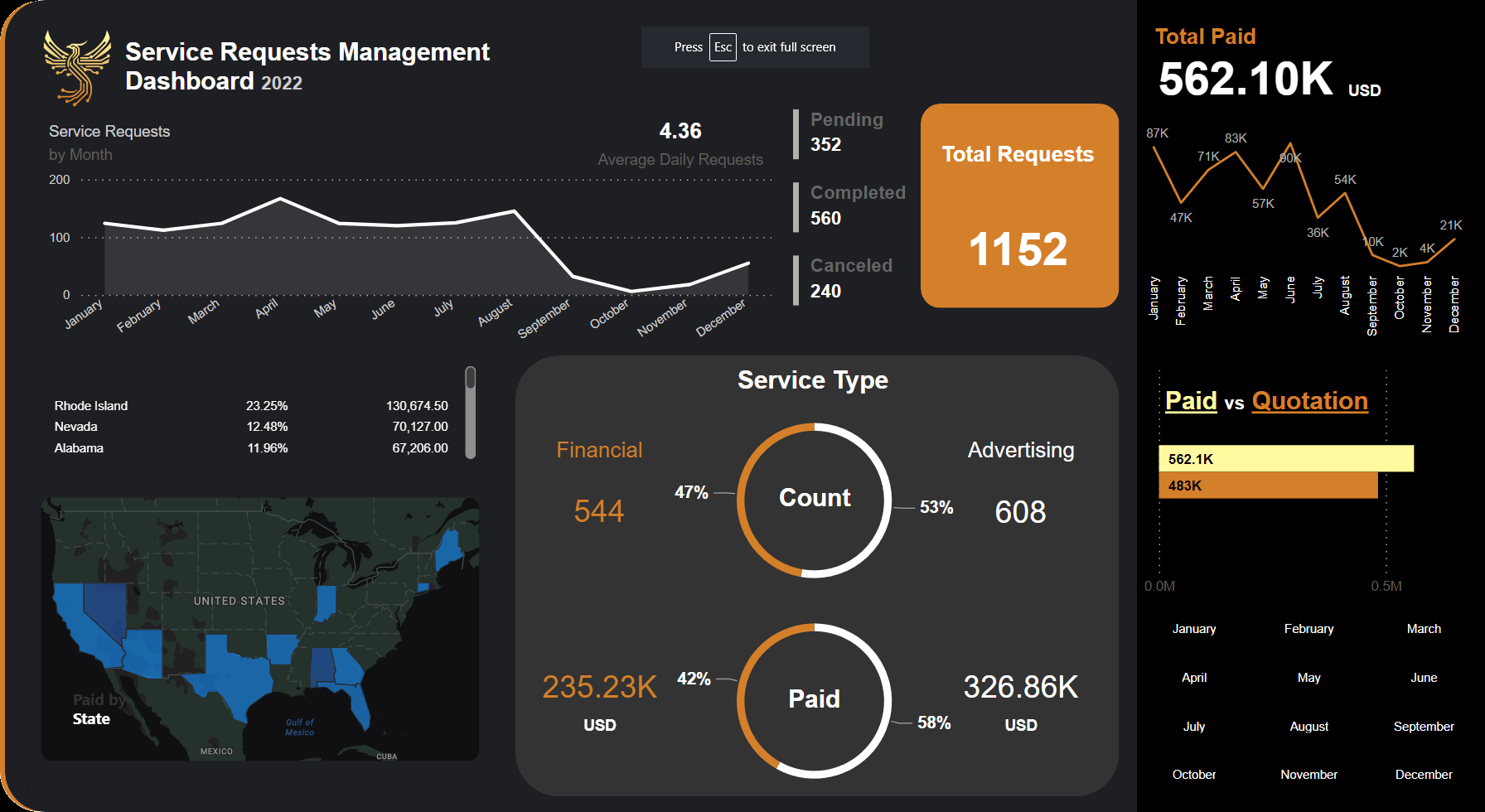Select January in the month filter grid
Screen dimensions: 1485x812
pos(1193,629)
